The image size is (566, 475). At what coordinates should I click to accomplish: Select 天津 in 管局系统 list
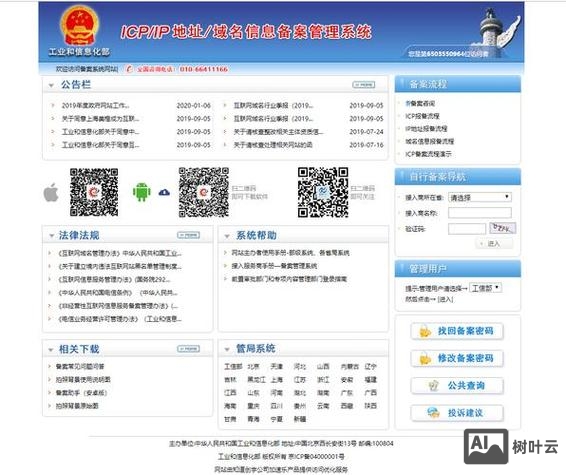pos(277,367)
